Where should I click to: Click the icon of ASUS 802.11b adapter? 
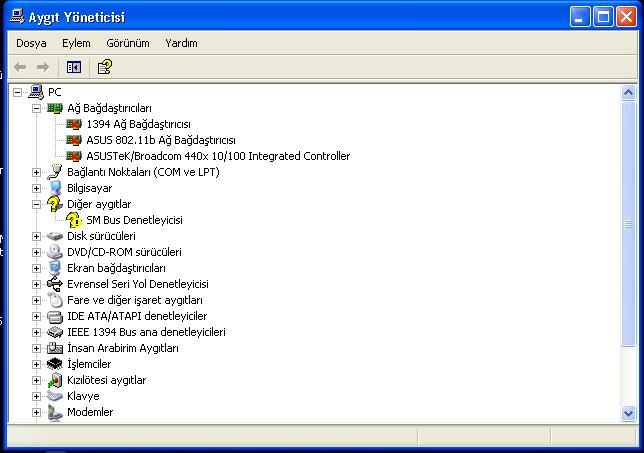74,140
